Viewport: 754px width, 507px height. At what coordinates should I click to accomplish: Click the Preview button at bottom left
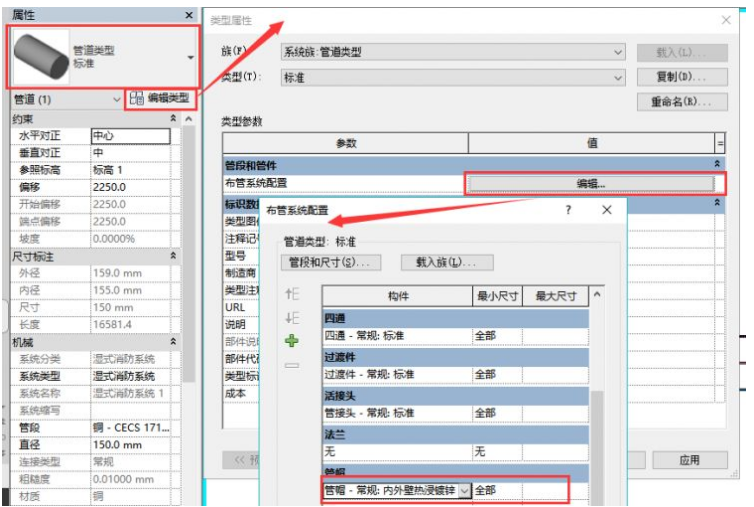241,460
